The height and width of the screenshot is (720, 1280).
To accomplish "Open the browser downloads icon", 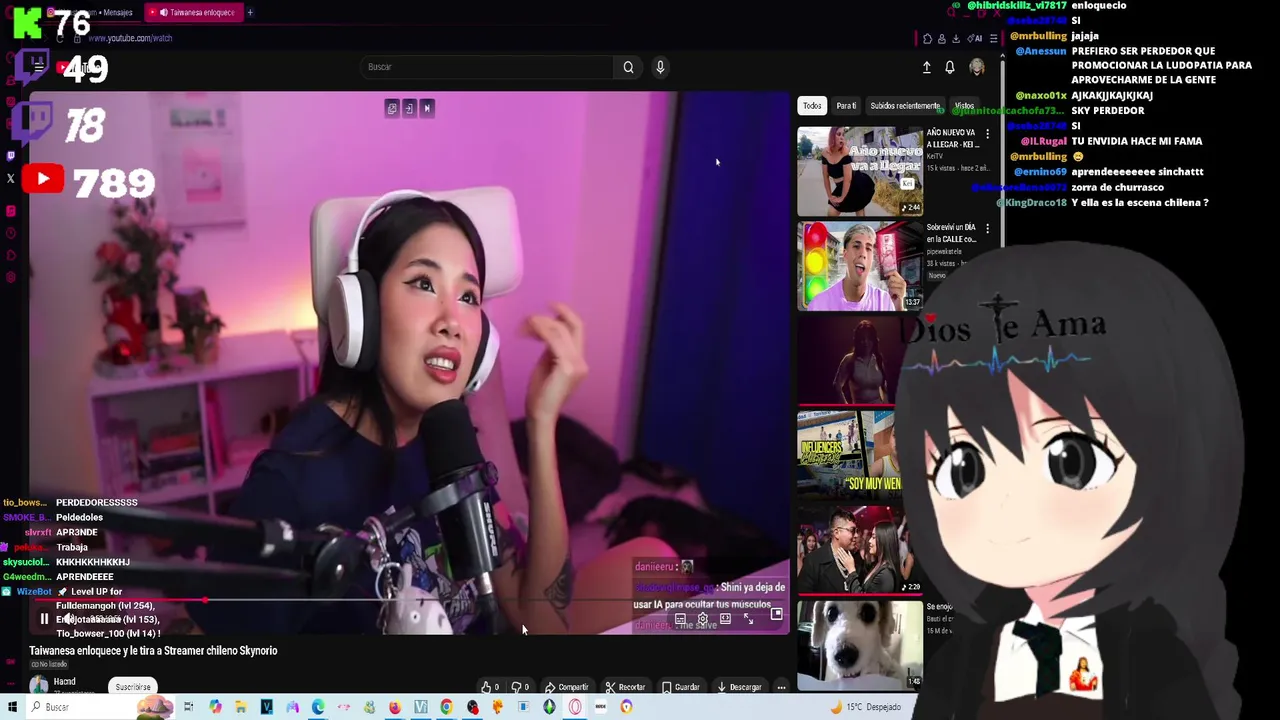I will 955,38.
